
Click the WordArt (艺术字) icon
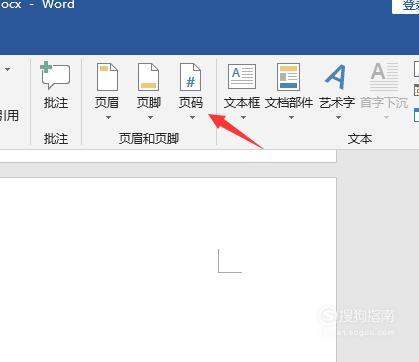coord(335,77)
